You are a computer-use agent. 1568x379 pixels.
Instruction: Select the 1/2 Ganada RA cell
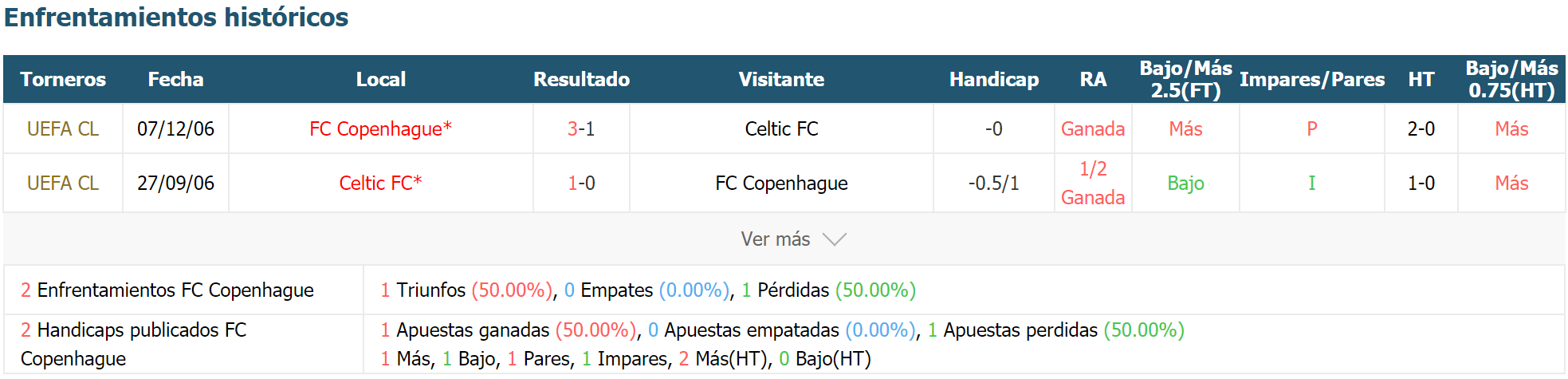point(1093,183)
